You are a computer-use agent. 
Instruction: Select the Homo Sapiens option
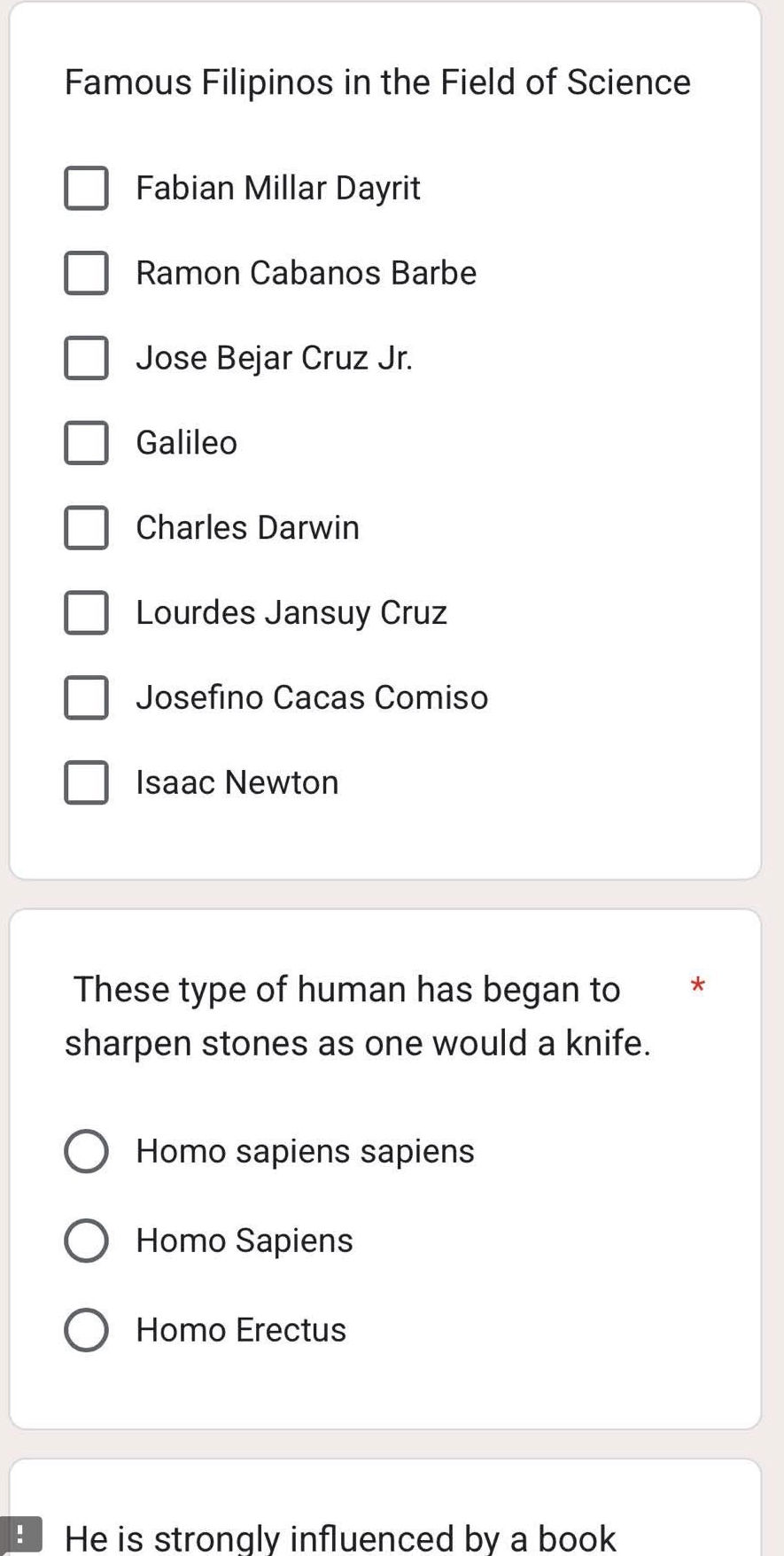[x=86, y=1241]
